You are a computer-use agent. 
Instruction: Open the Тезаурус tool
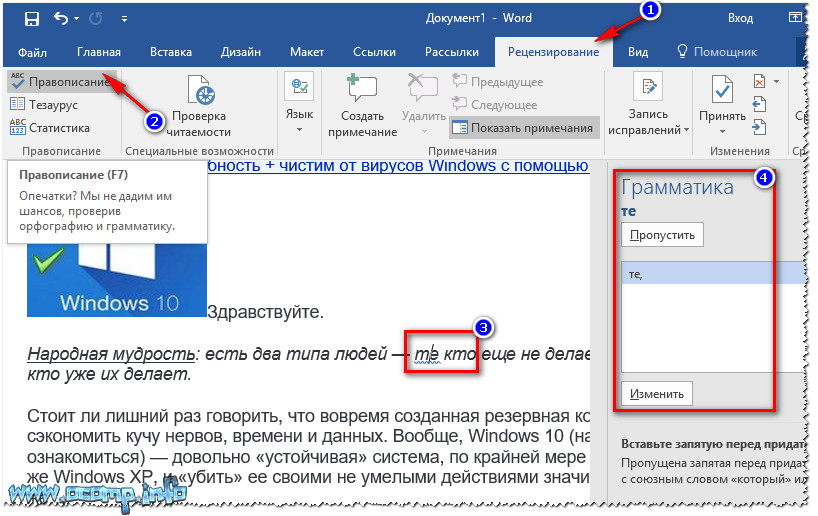[x=44, y=105]
